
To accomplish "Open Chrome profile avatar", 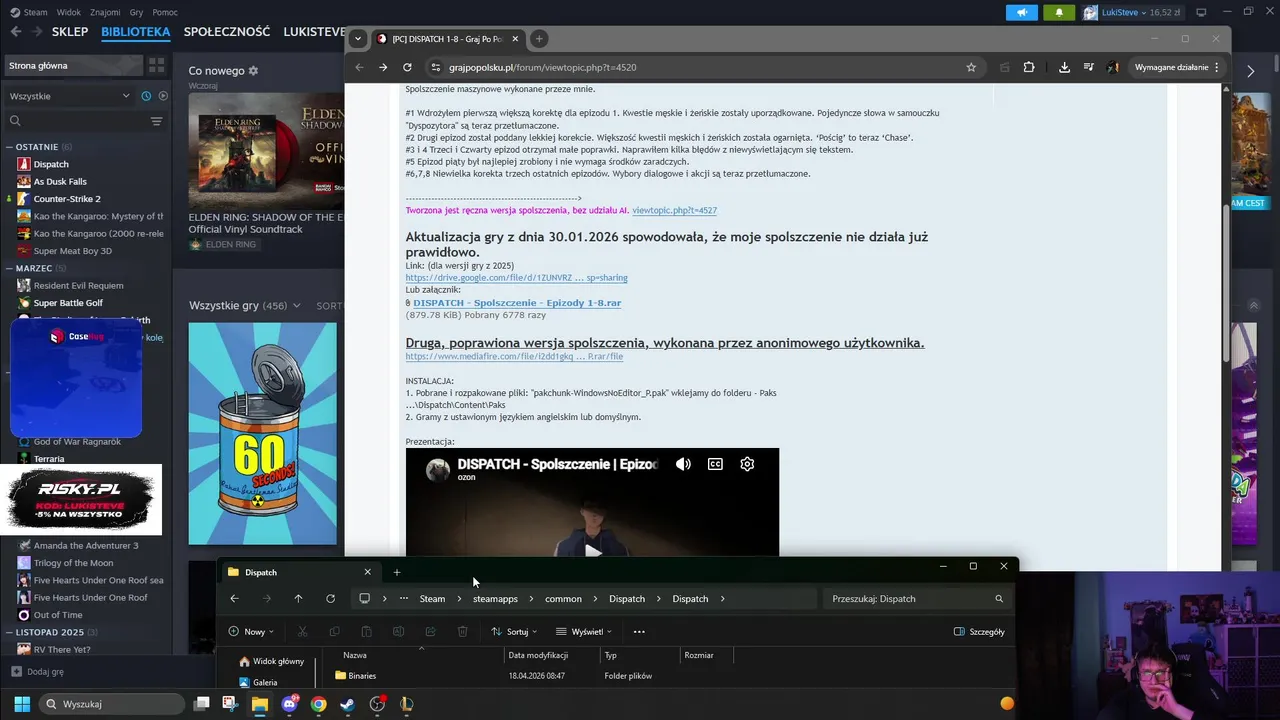I will point(1112,67).
